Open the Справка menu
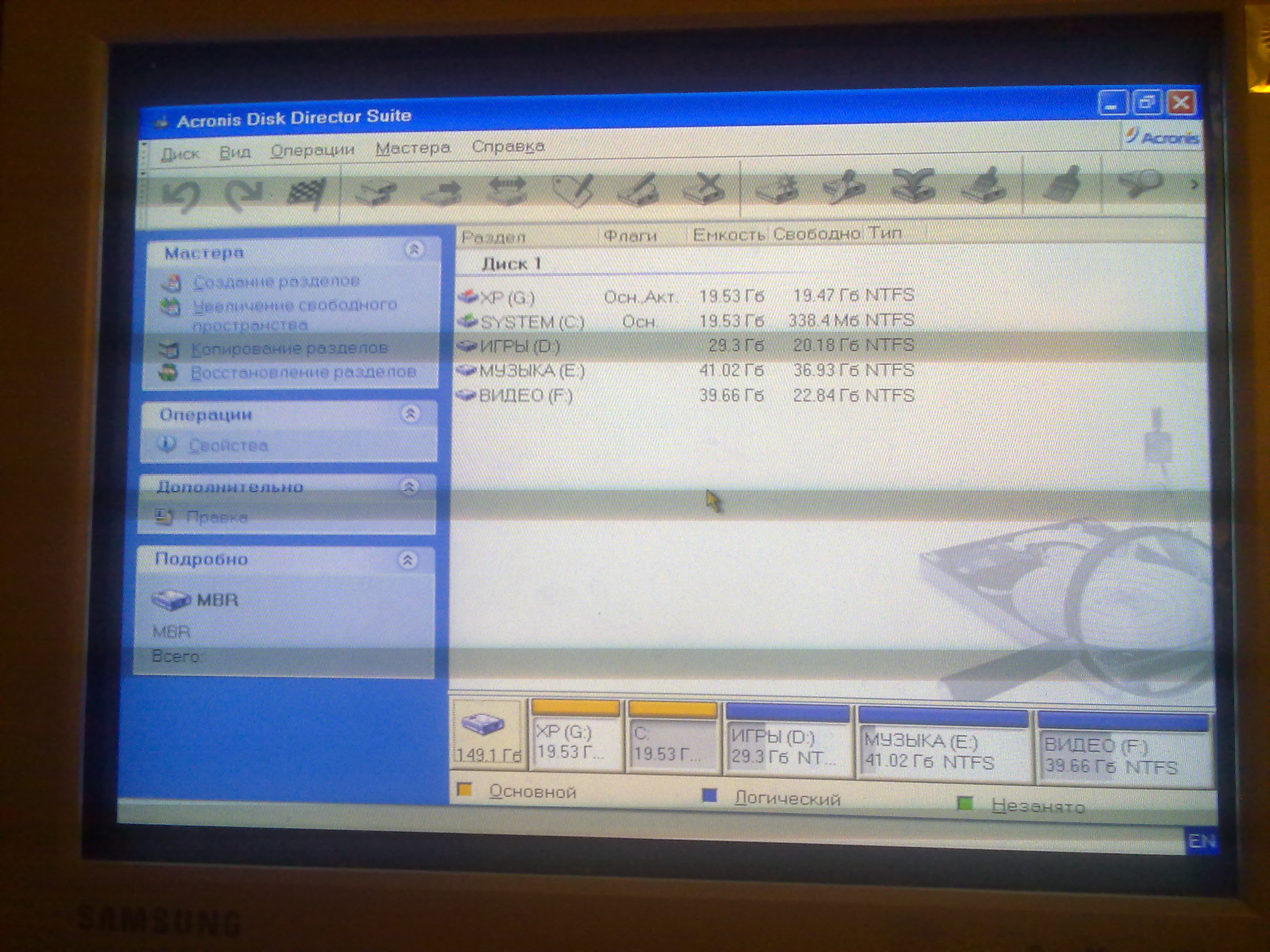The image size is (1270, 952). click(x=508, y=146)
